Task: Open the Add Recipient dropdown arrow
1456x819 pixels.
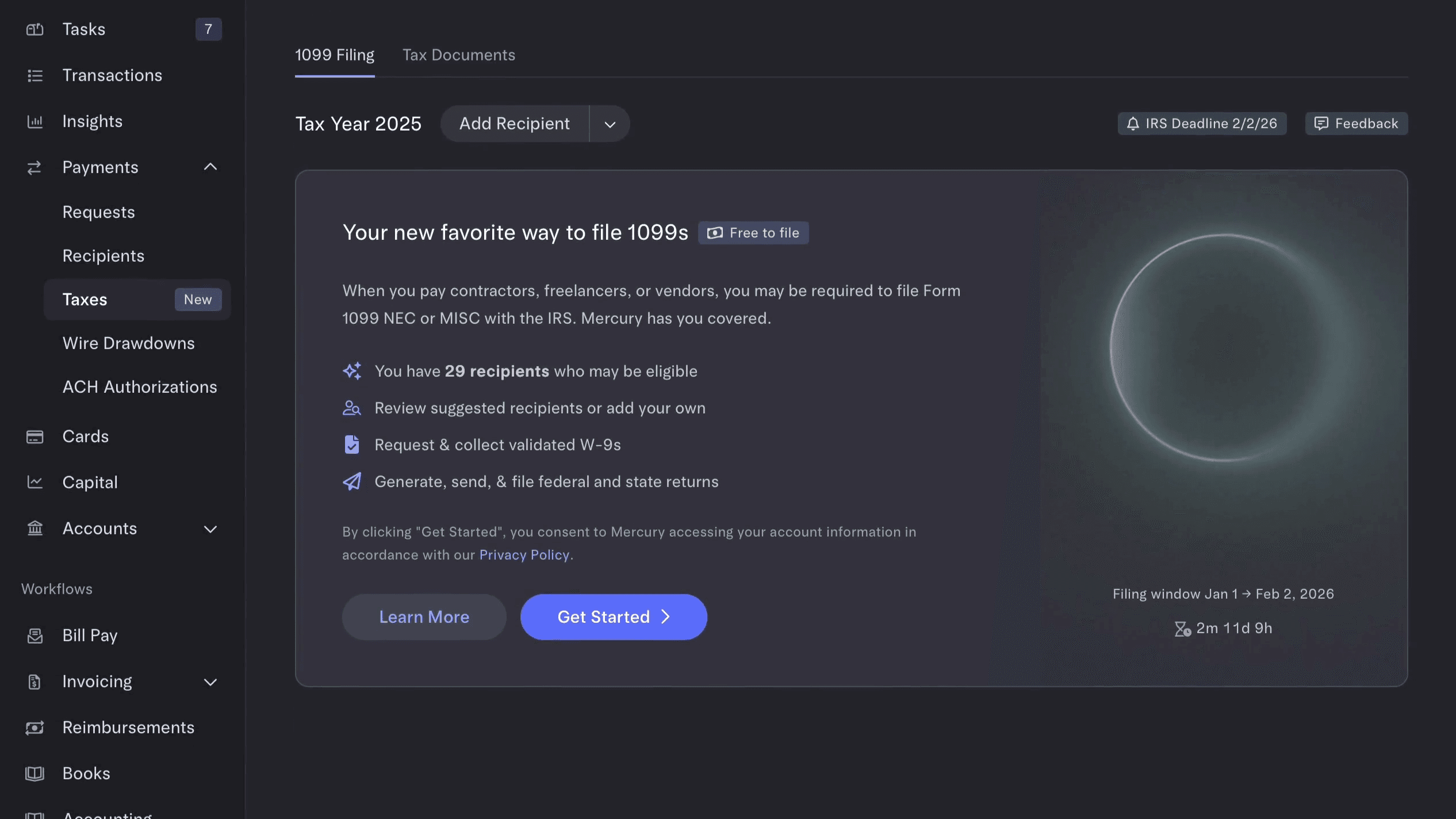Action: (610, 124)
